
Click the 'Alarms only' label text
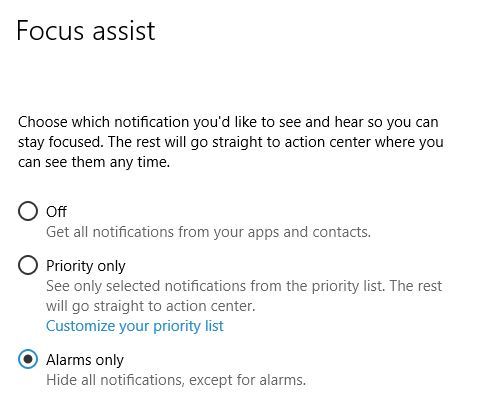coord(85,360)
